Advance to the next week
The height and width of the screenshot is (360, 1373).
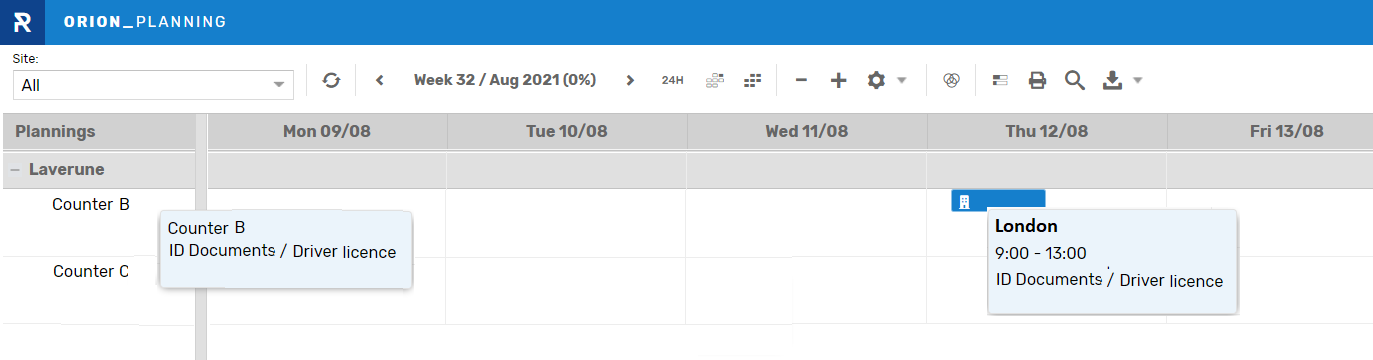click(630, 81)
